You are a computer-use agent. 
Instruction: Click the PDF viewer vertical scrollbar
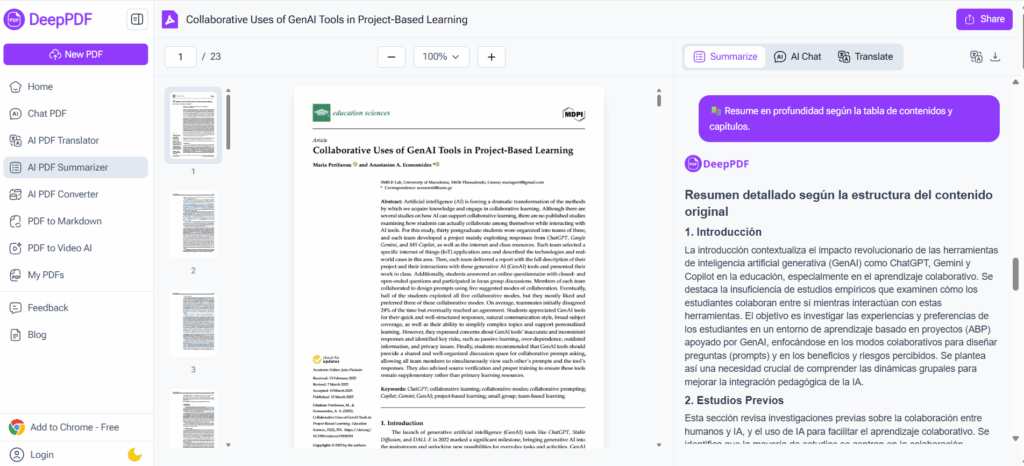point(659,100)
